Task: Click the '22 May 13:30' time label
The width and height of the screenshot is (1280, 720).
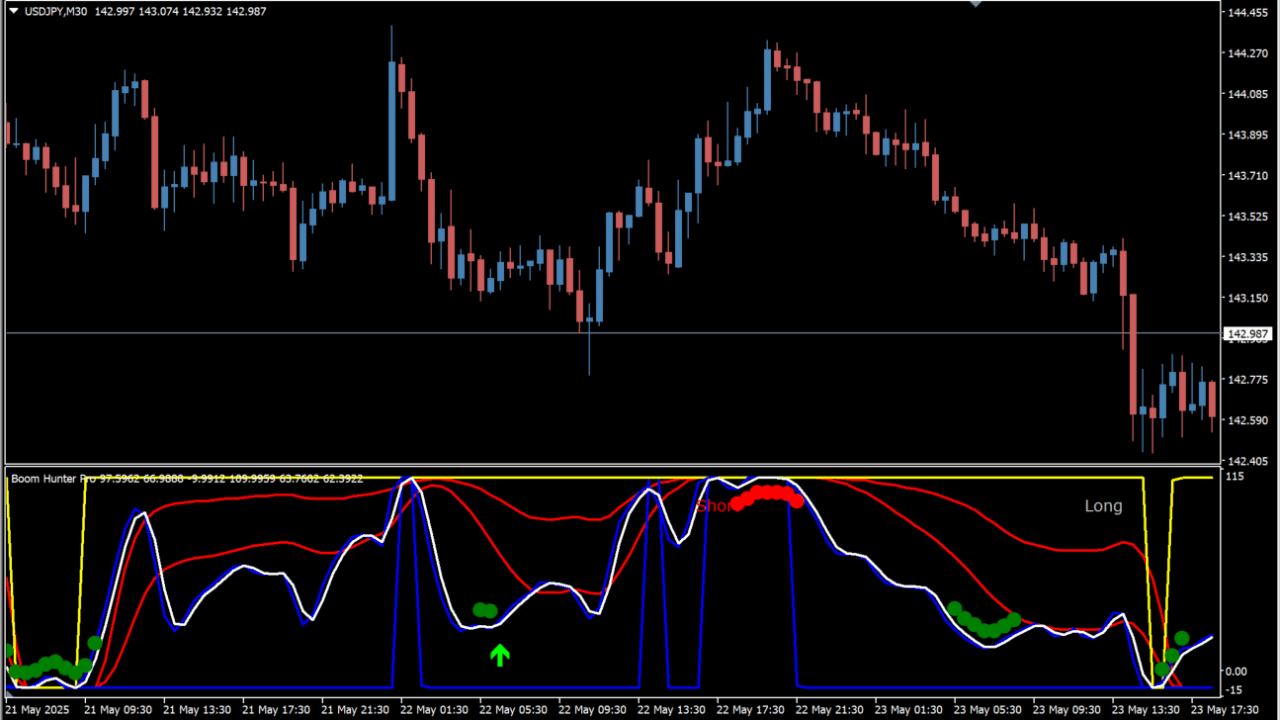Action: coord(671,710)
